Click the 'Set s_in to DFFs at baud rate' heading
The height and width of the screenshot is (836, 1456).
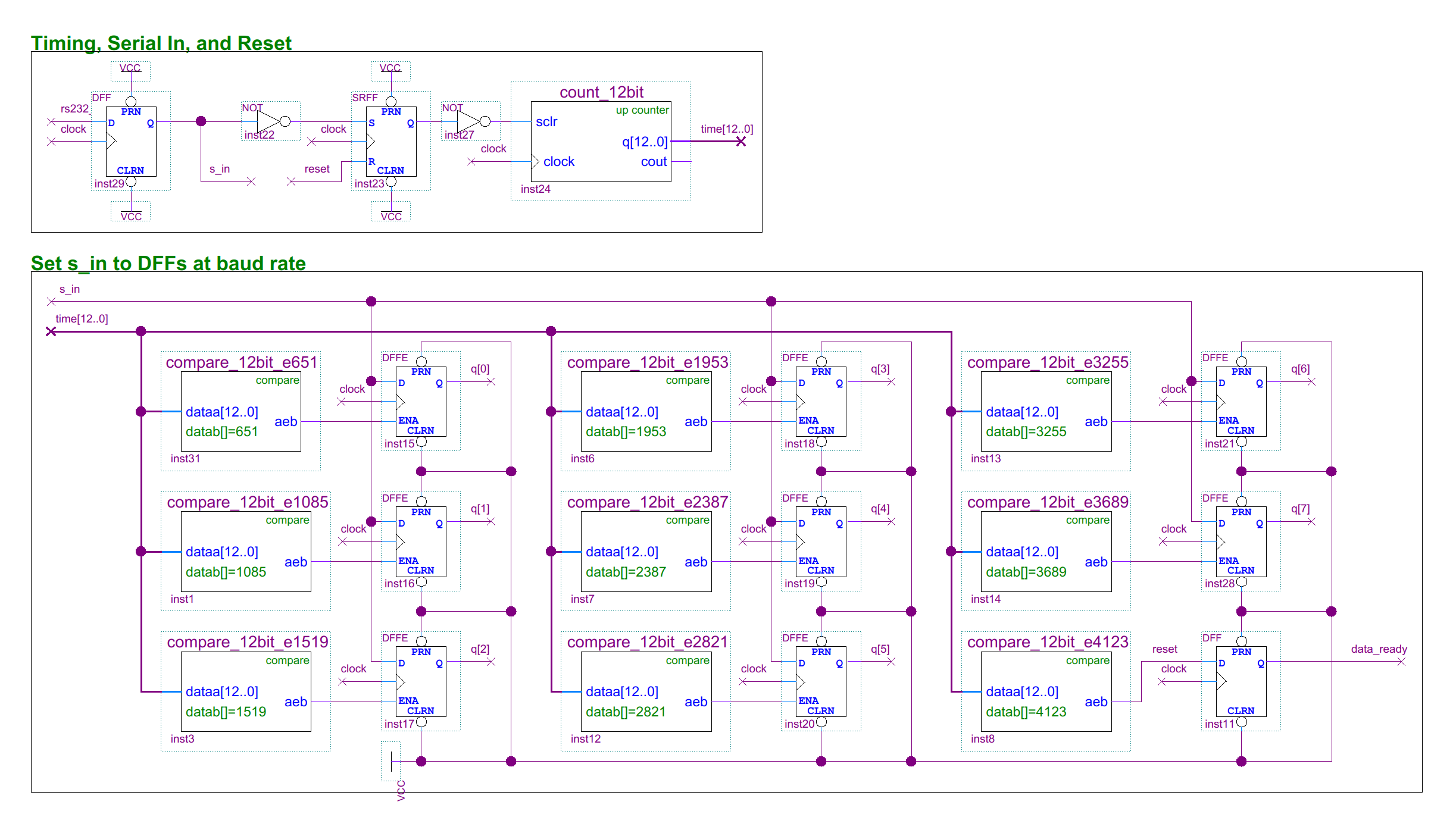(168, 263)
